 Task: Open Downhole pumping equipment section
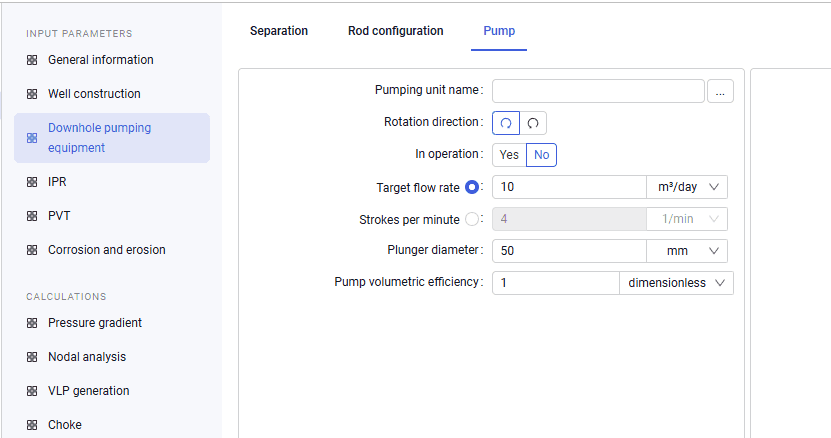click(112, 138)
